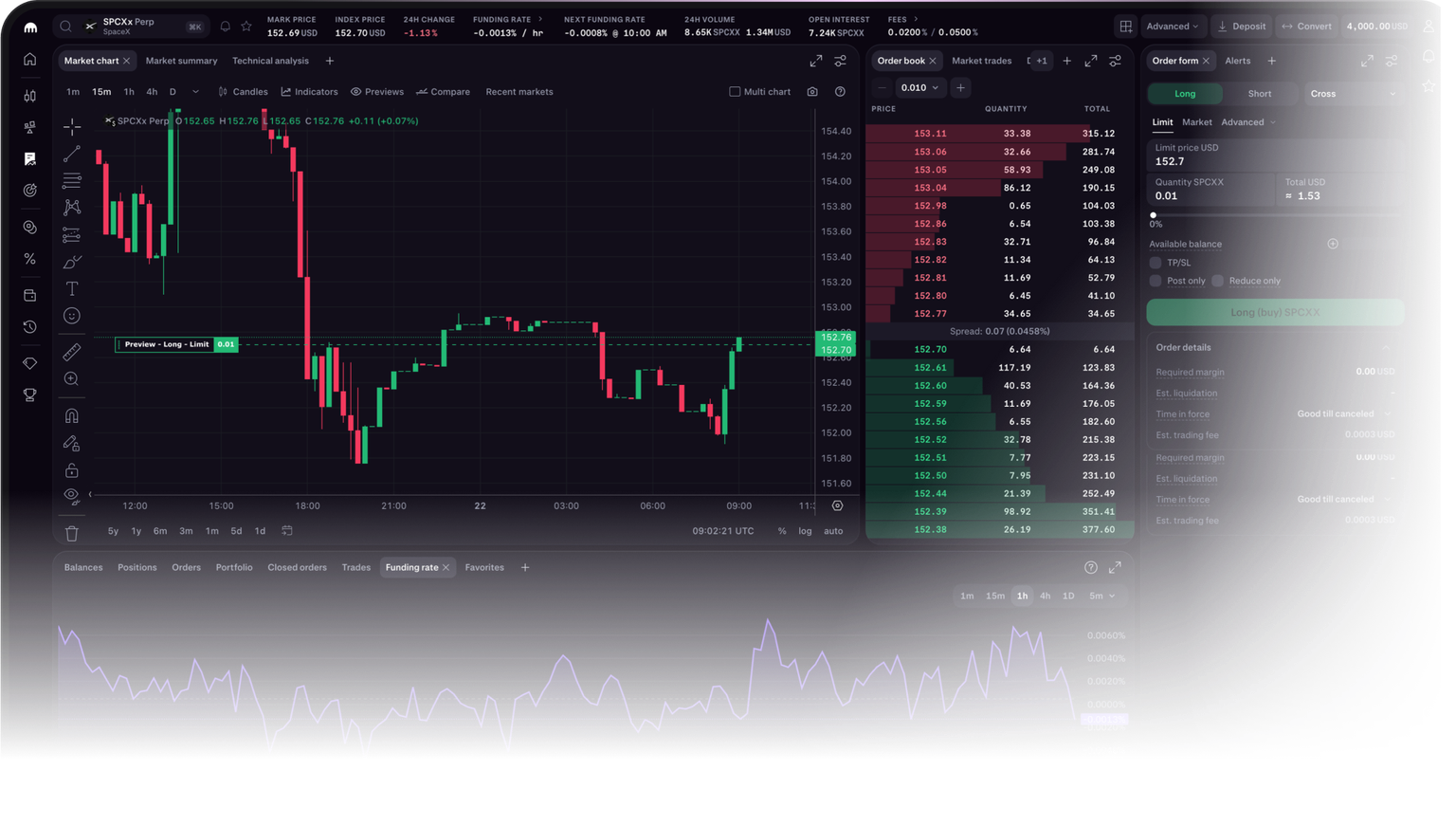Open the trophy icon in left sidebar
This screenshot has height=826, width=1456.
click(x=30, y=395)
